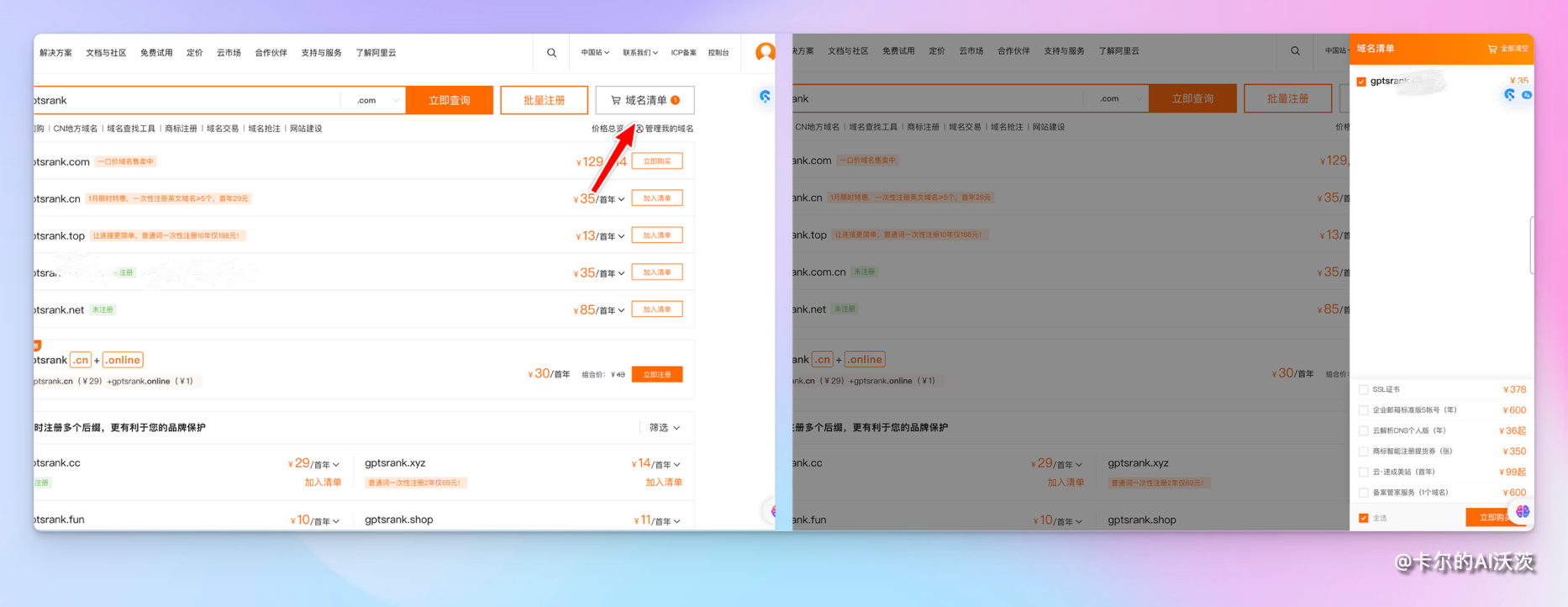Click the 域名清单 title in the orange panel header

[1376, 49]
